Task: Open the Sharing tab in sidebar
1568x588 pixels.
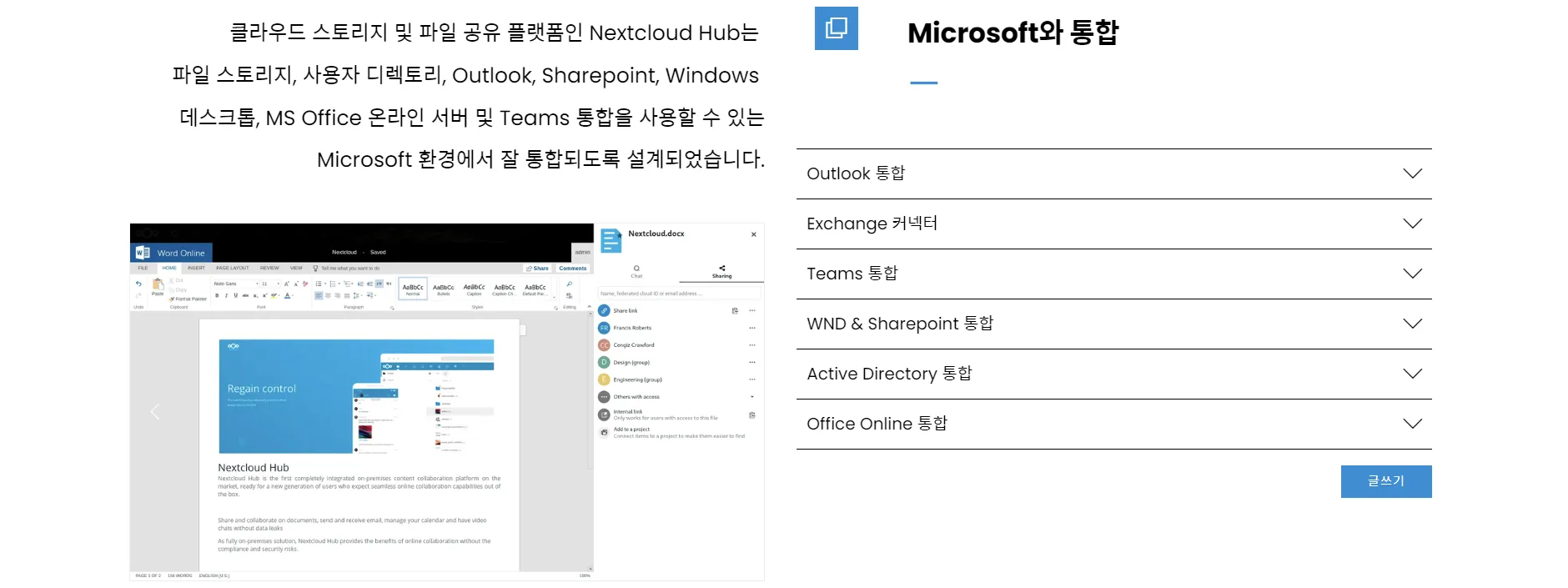Action: point(721,272)
